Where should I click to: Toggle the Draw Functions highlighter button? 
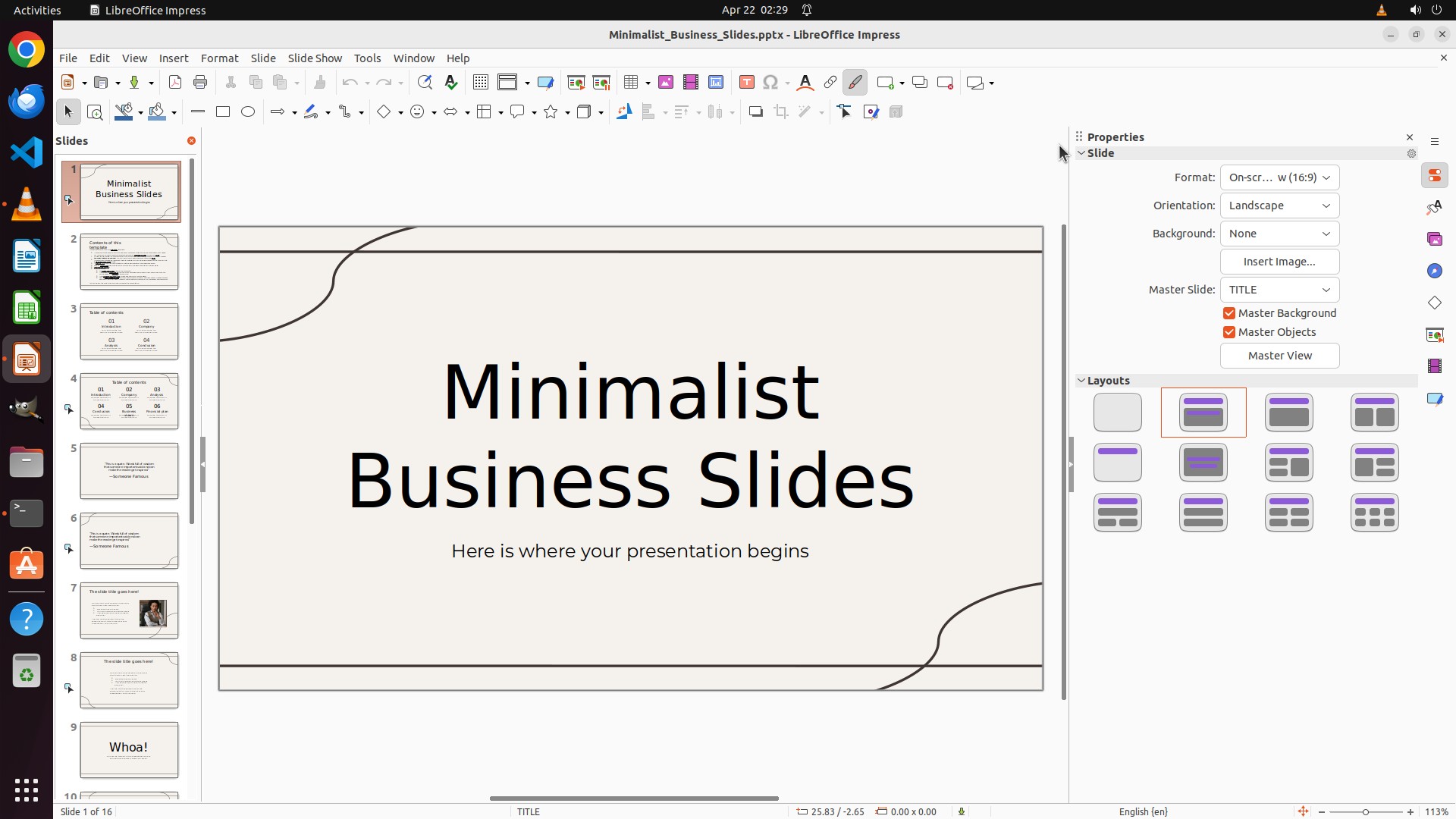point(855,83)
